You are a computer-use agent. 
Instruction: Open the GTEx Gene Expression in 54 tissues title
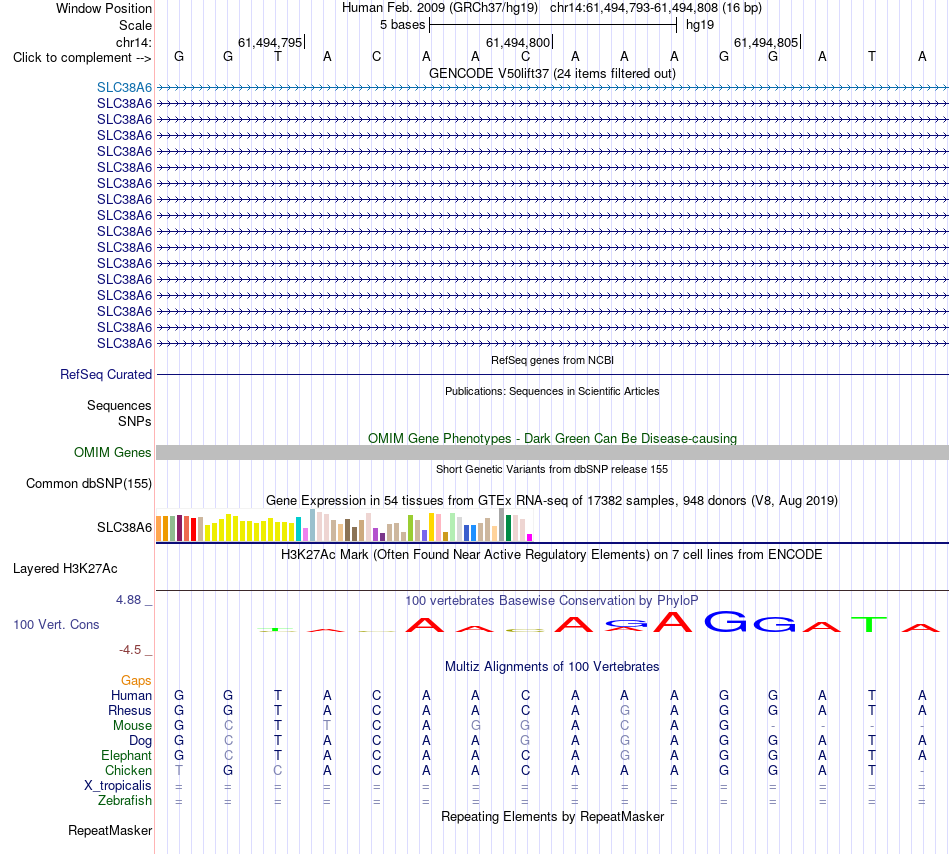point(552,501)
